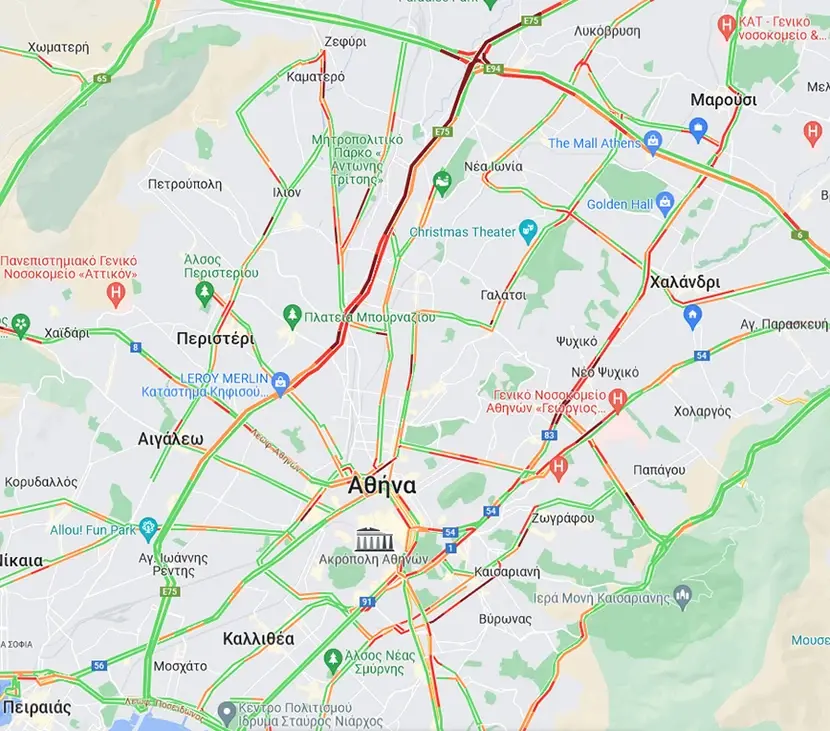
Task: Click the home pin near Χαλάνδρι
Action: coord(692,316)
